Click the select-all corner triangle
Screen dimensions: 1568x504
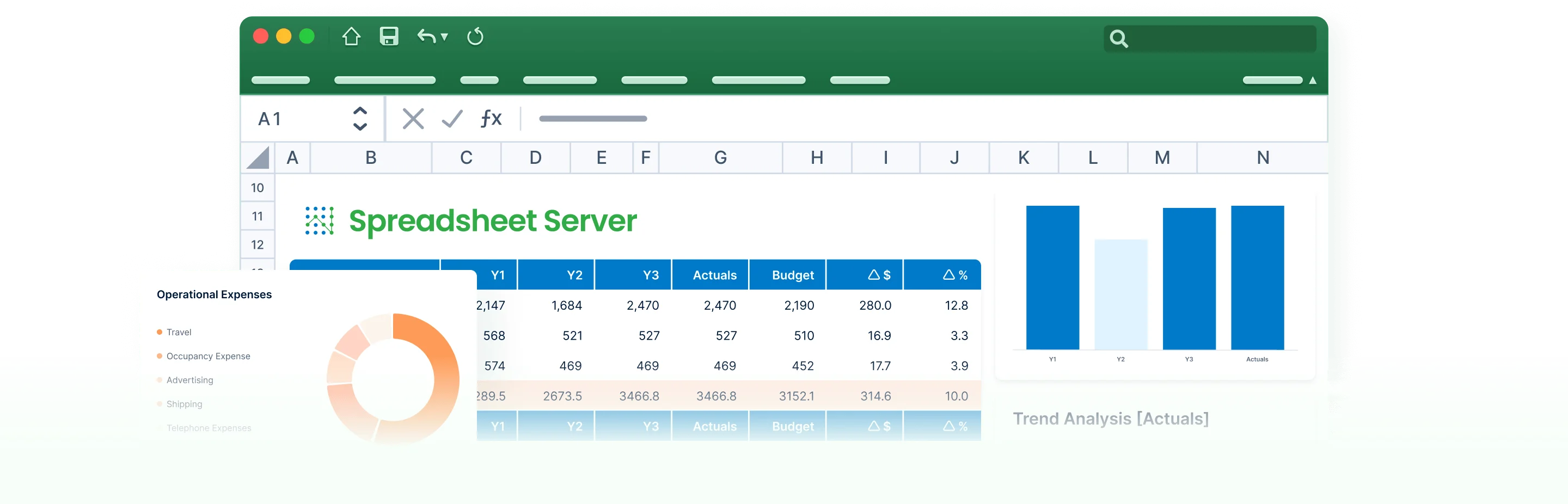[258, 158]
